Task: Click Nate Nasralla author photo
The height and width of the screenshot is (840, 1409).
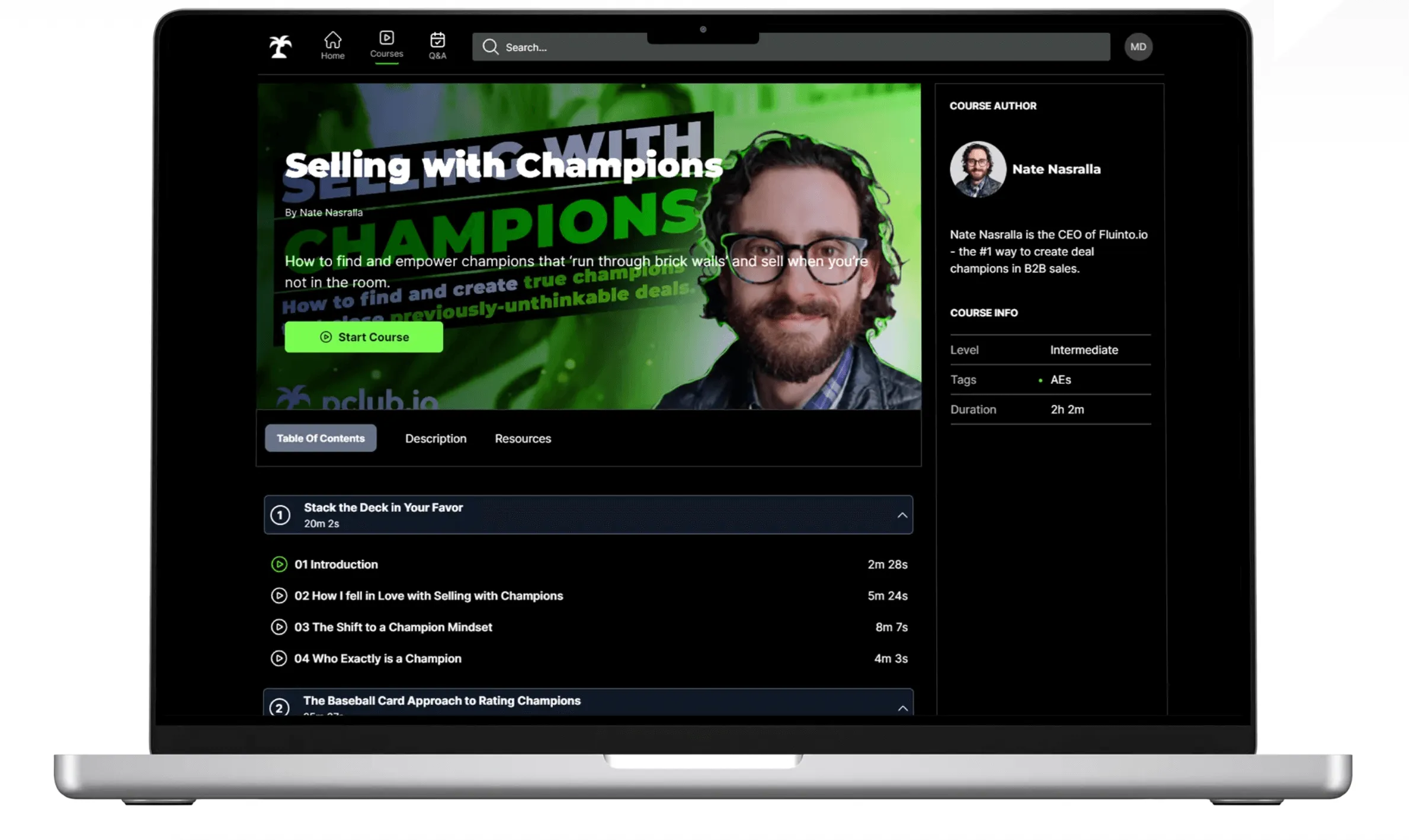Action: point(978,169)
